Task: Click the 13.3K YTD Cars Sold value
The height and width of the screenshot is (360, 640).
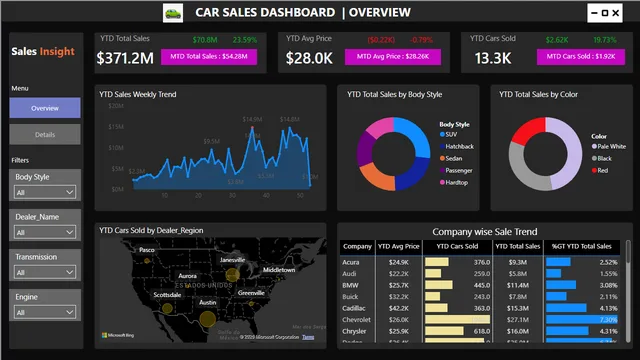Action: pos(493,58)
